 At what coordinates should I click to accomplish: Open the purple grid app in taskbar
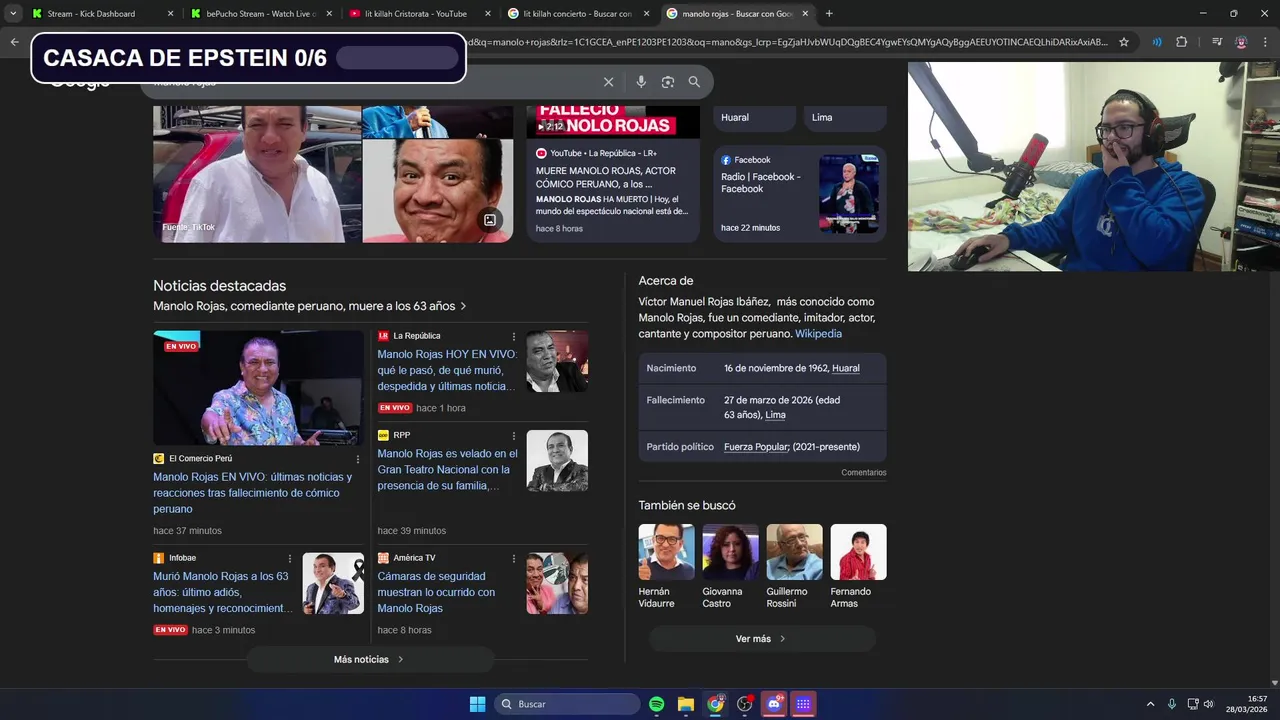click(803, 704)
